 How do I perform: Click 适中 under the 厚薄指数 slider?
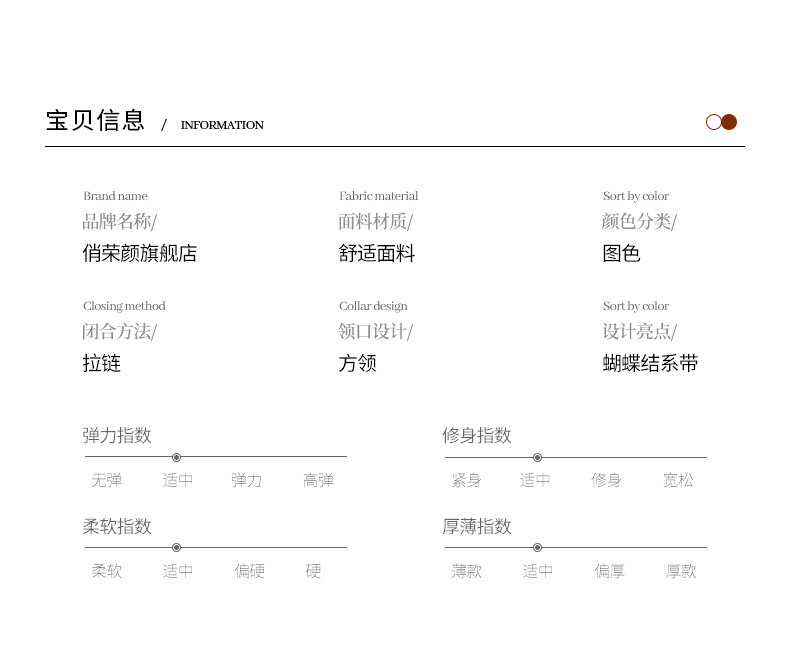click(538, 571)
